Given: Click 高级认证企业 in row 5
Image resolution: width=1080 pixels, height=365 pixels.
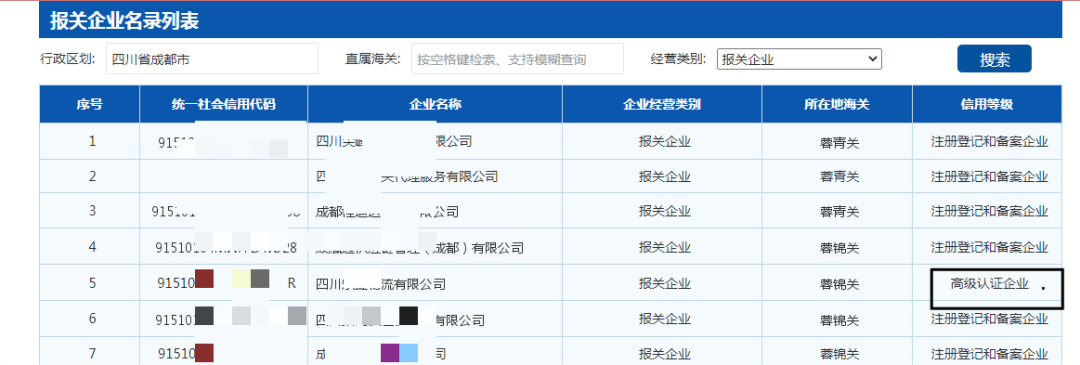Looking at the screenshot, I should 989,283.
